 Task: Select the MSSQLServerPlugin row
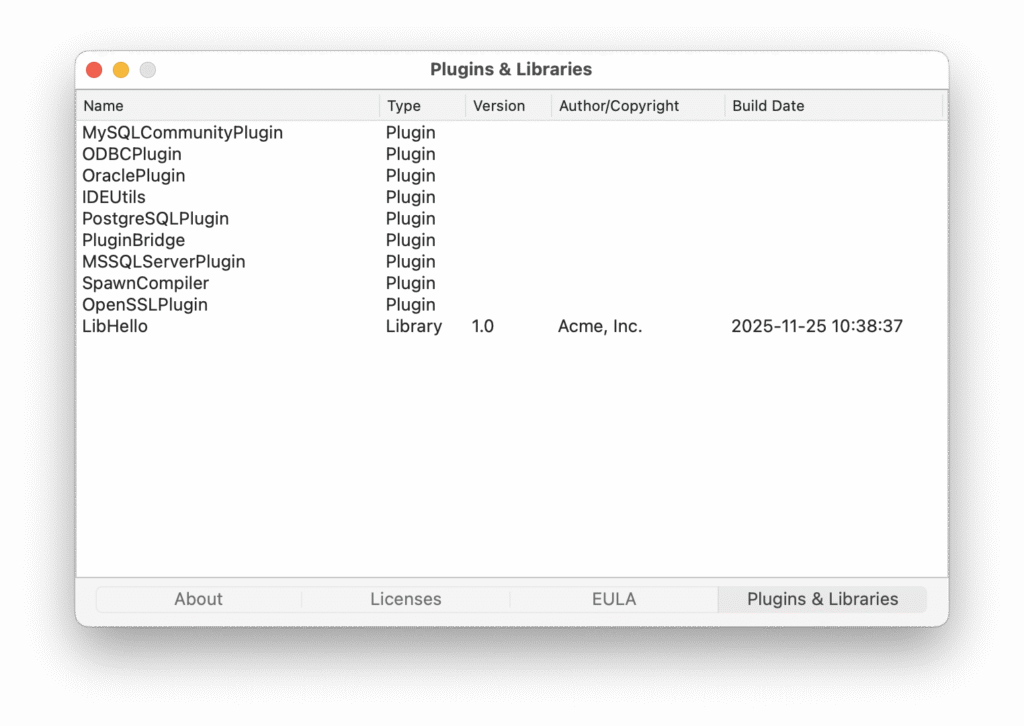click(163, 262)
